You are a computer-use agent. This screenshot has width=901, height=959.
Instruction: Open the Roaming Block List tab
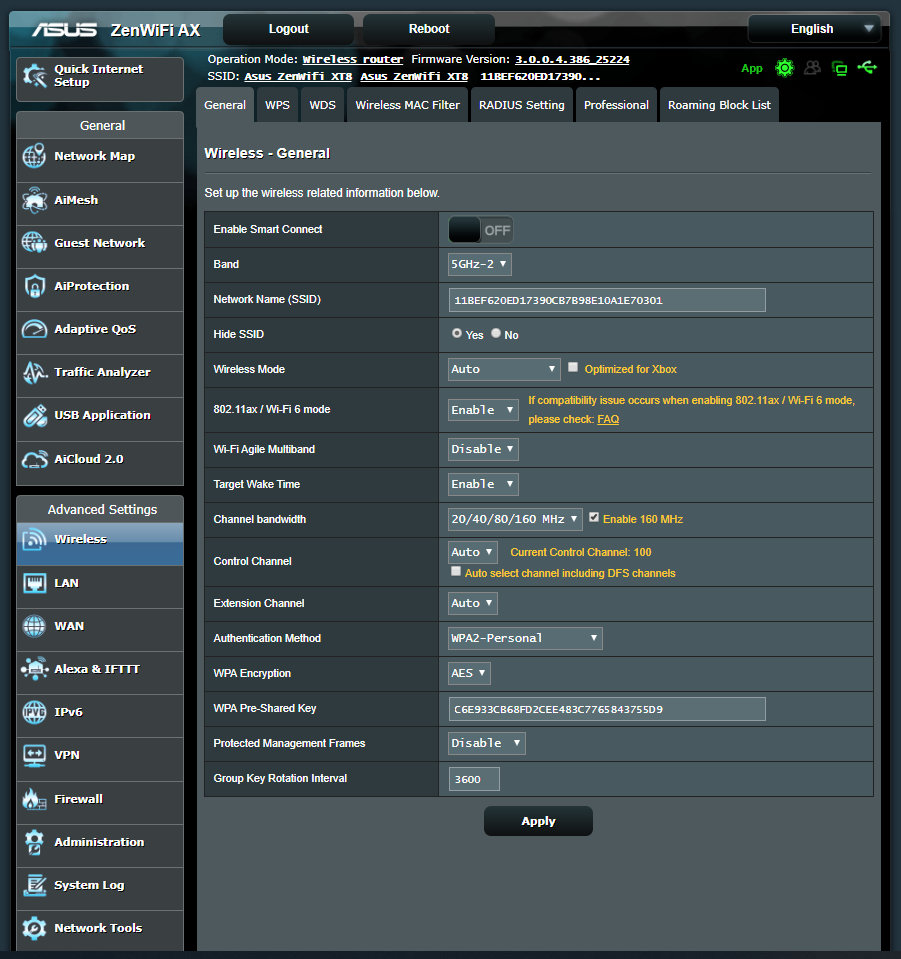[x=719, y=105]
